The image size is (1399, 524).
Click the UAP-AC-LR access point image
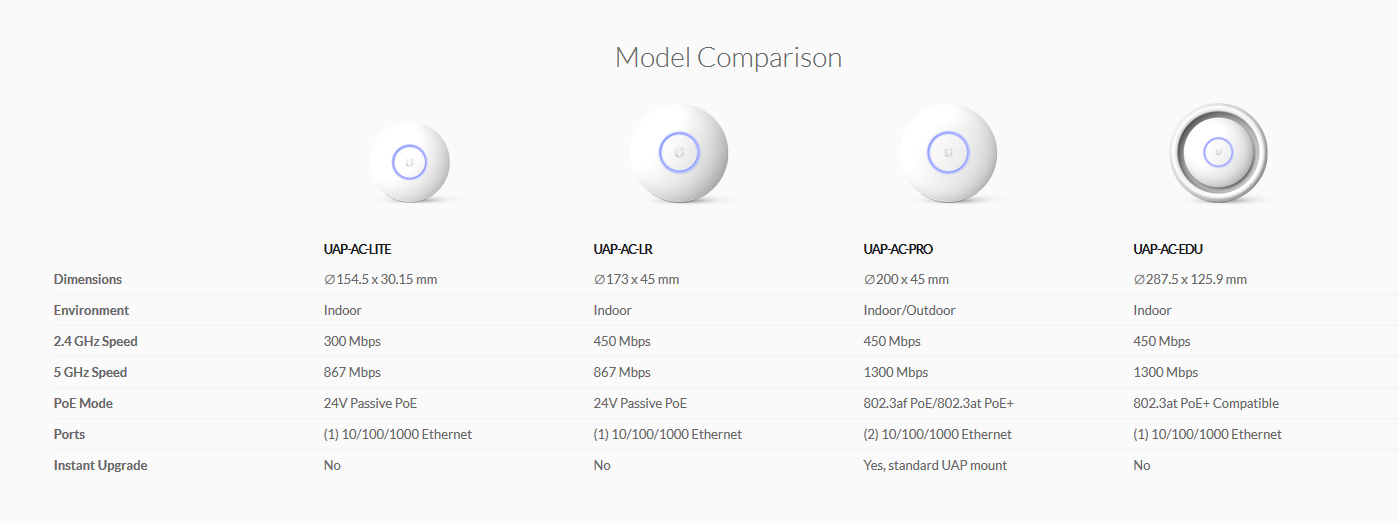(679, 153)
